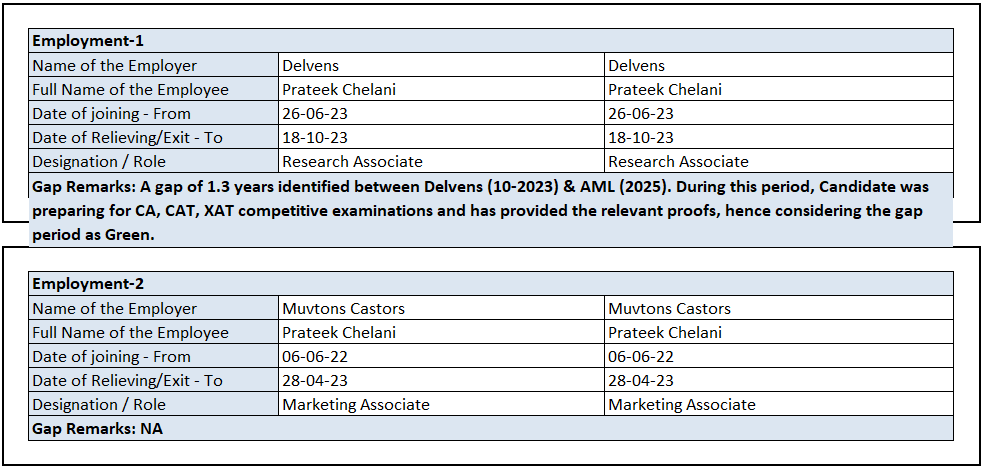Screen dimensions: 986x467
Task: Select Designation / Role label in Employment-2
Action: [x=99, y=405]
